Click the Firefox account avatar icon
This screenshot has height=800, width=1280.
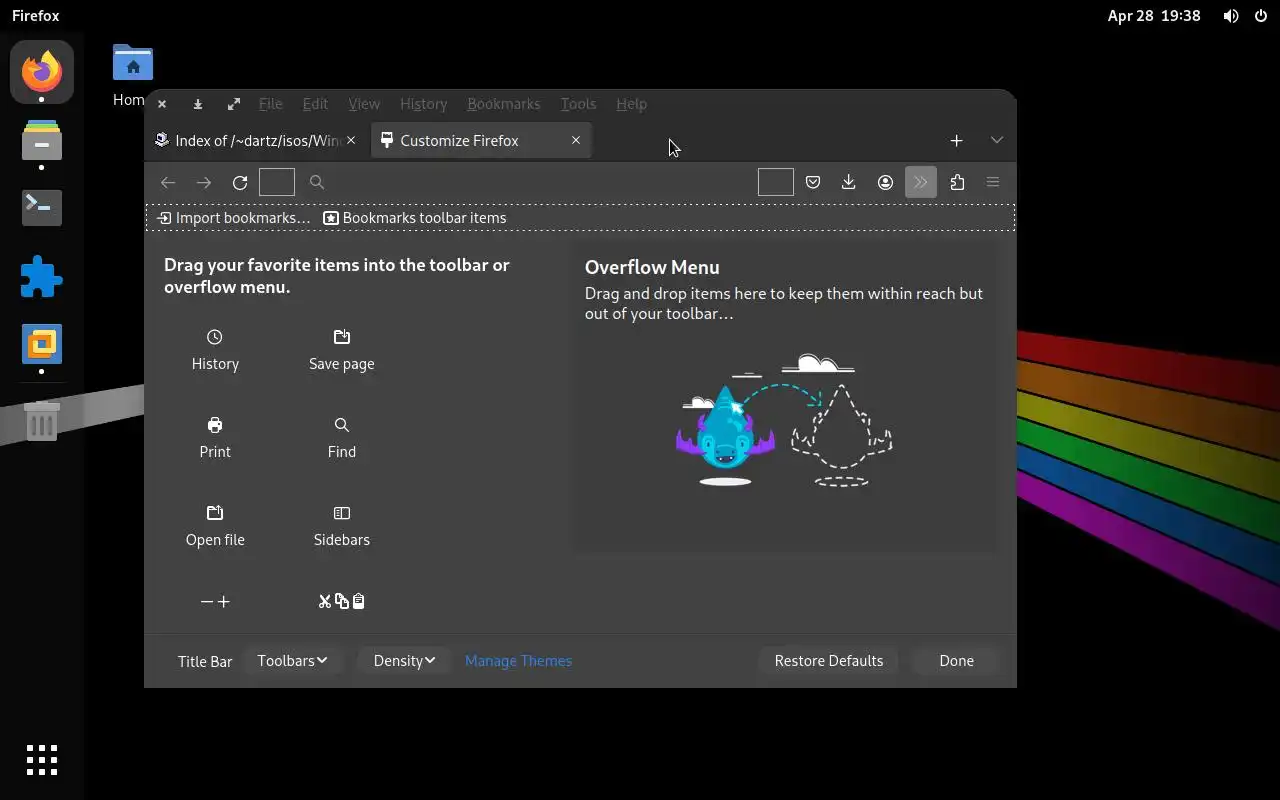click(885, 182)
